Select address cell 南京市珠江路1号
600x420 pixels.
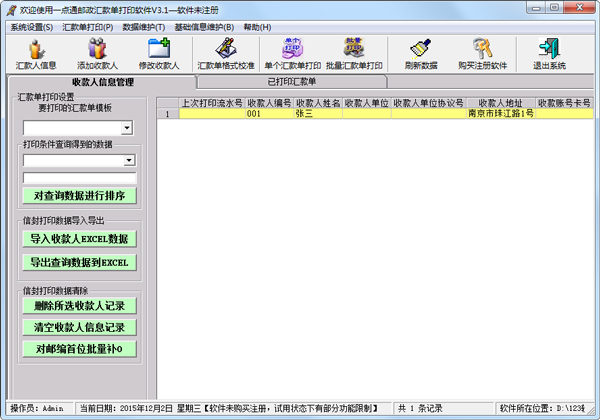pos(501,114)
